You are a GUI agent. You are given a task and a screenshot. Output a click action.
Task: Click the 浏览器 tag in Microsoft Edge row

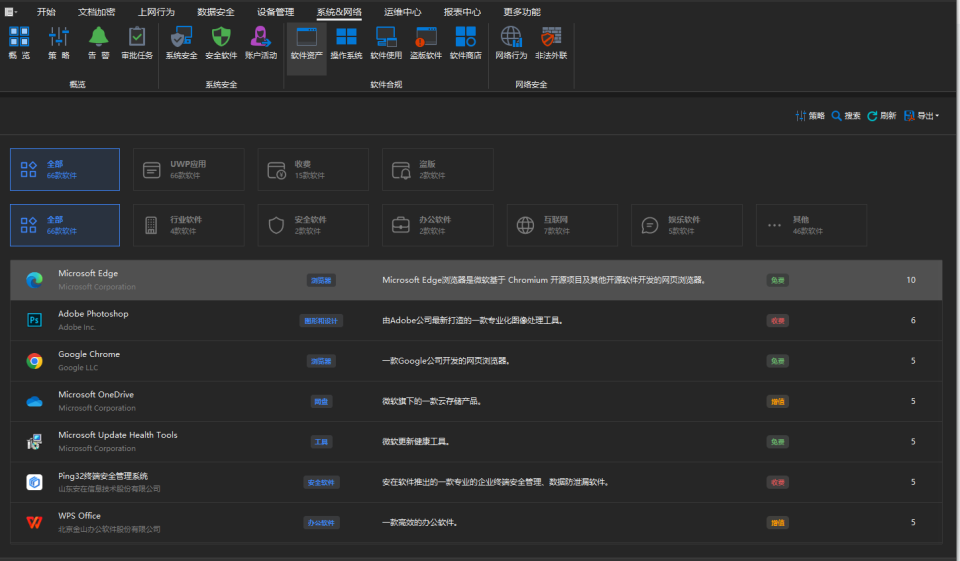click(321, 280)
